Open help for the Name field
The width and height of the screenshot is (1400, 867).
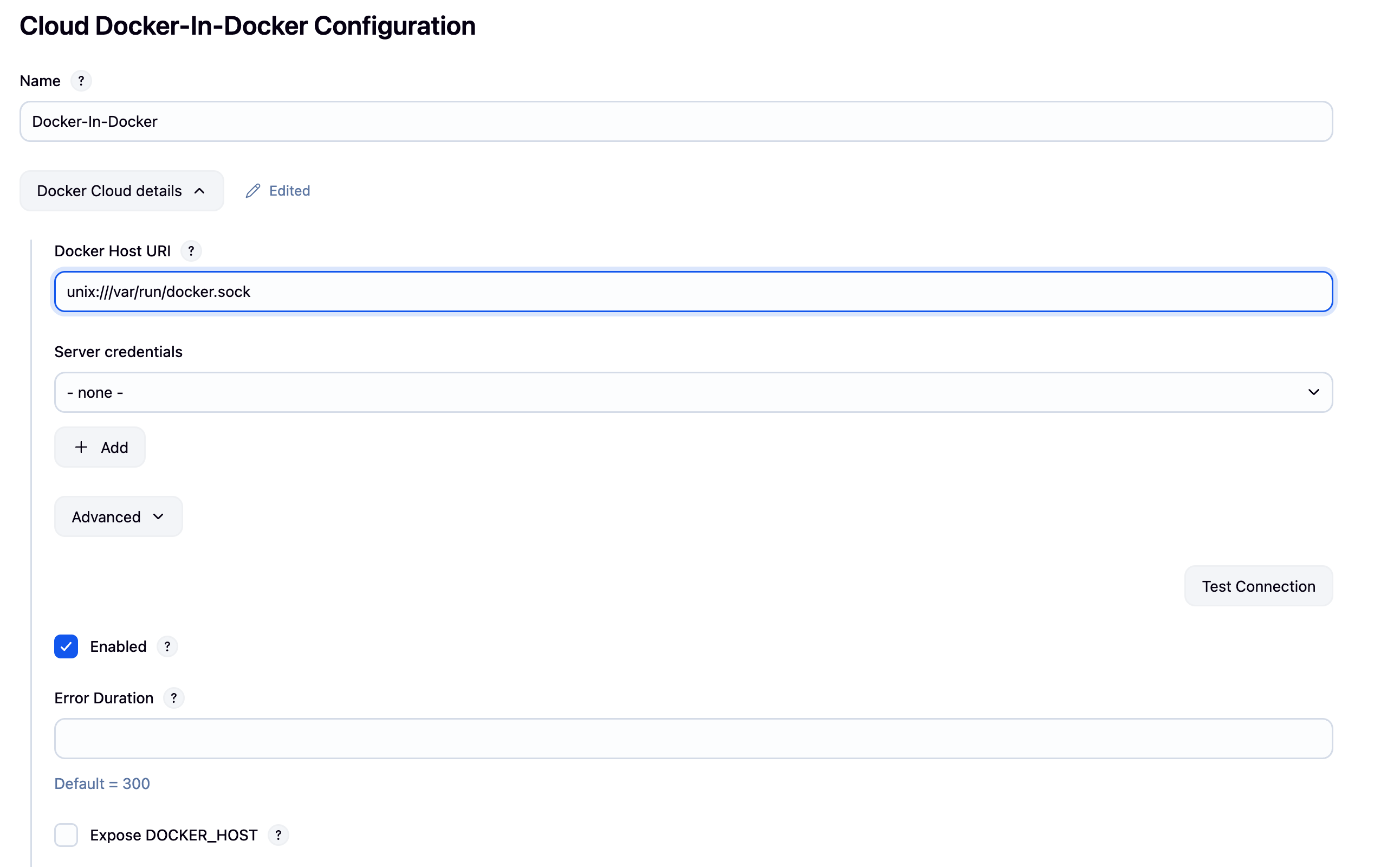click(x=81, y=81)
